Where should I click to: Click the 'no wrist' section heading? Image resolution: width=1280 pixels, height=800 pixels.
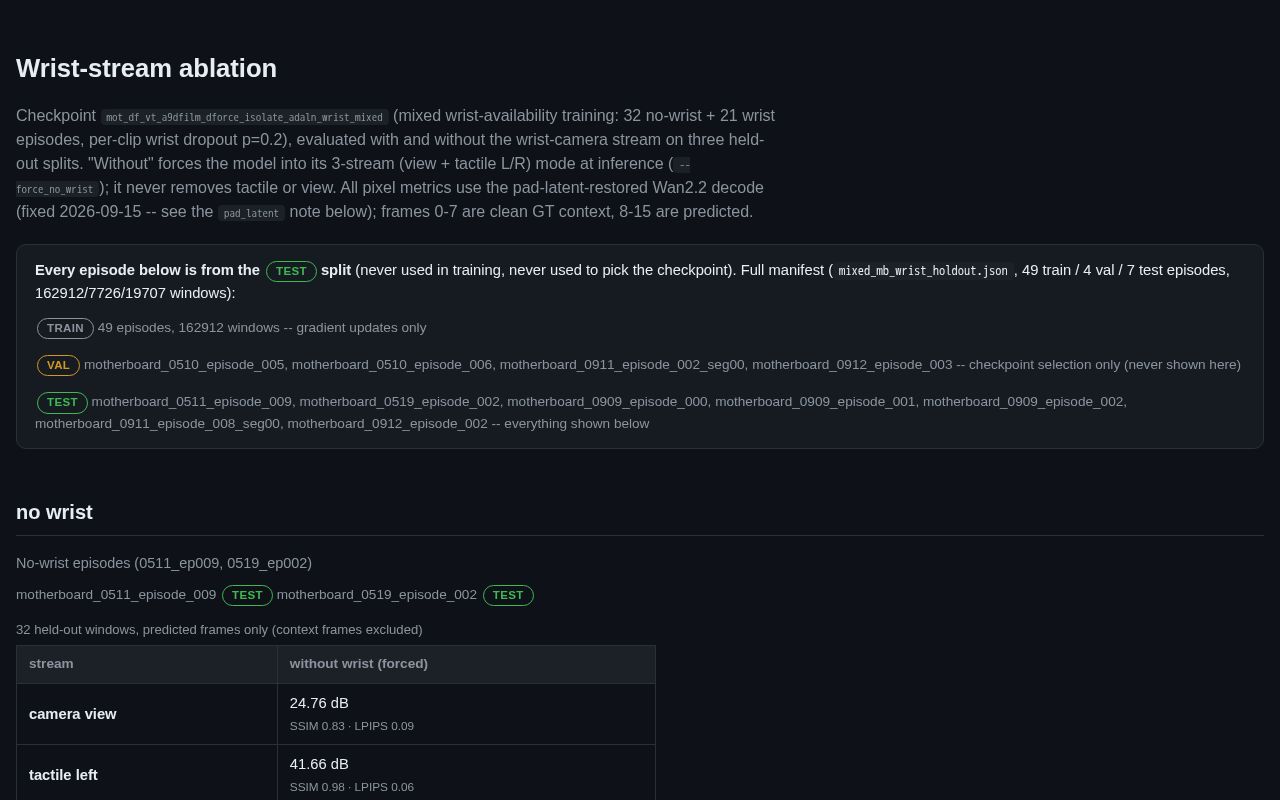pos(54,512)
